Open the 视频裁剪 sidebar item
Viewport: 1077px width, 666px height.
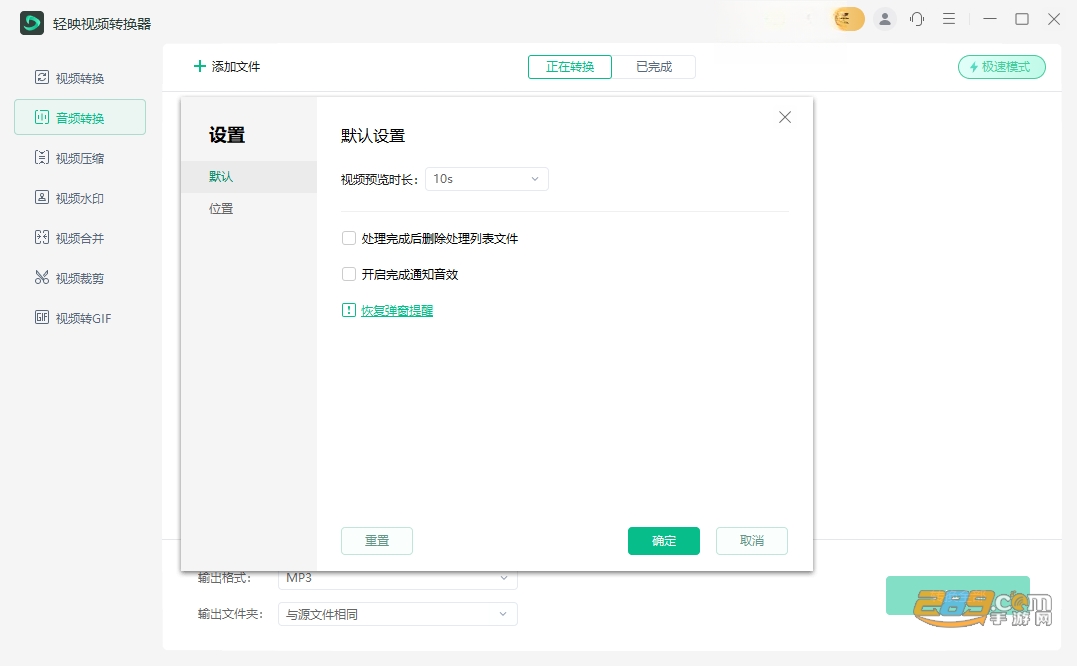click(80, 277)
